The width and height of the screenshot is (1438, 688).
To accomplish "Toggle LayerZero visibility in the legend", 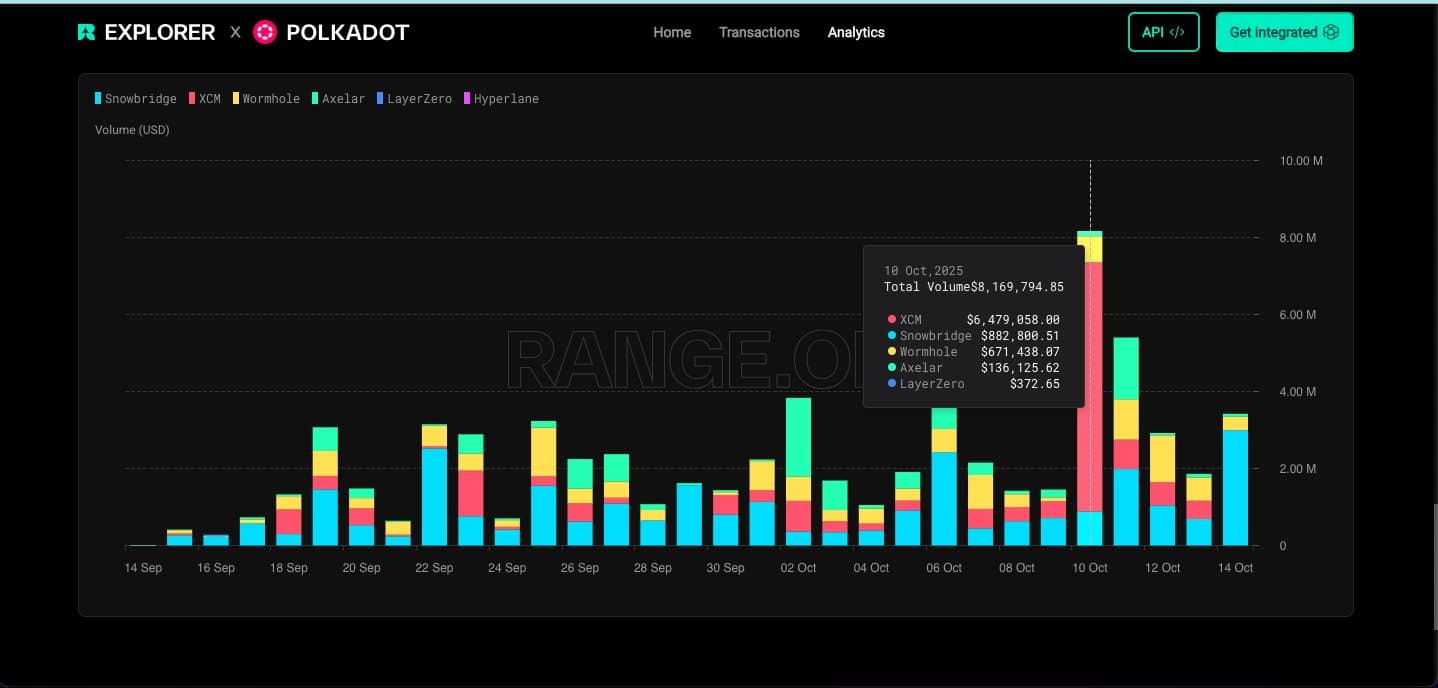I will pos(415,98).
